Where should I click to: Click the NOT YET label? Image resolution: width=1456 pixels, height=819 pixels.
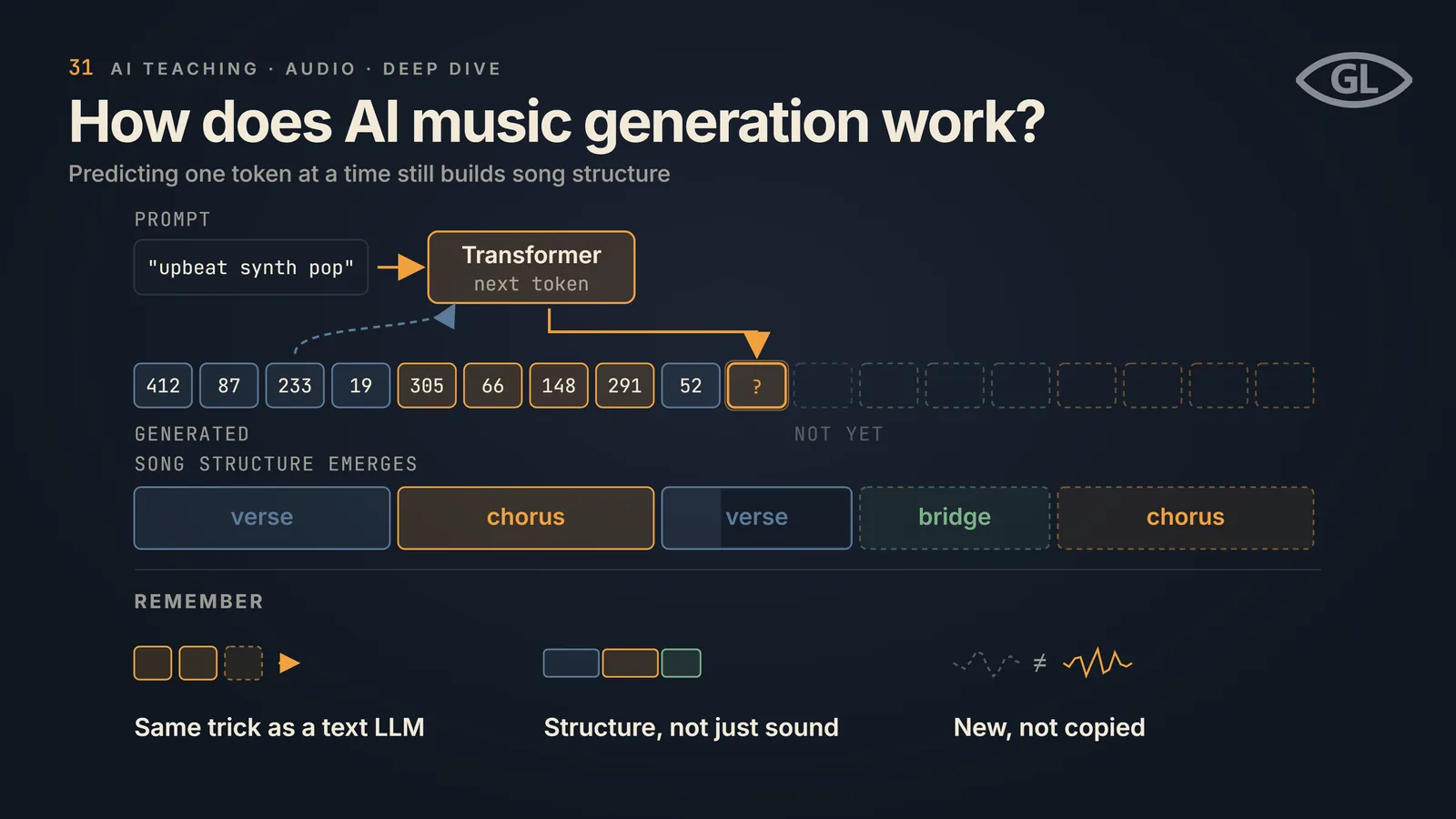click(838, 434)
